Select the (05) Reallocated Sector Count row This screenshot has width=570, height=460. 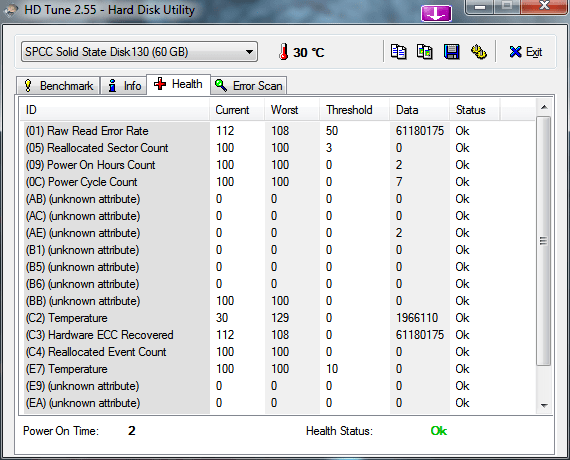[279, 148]
